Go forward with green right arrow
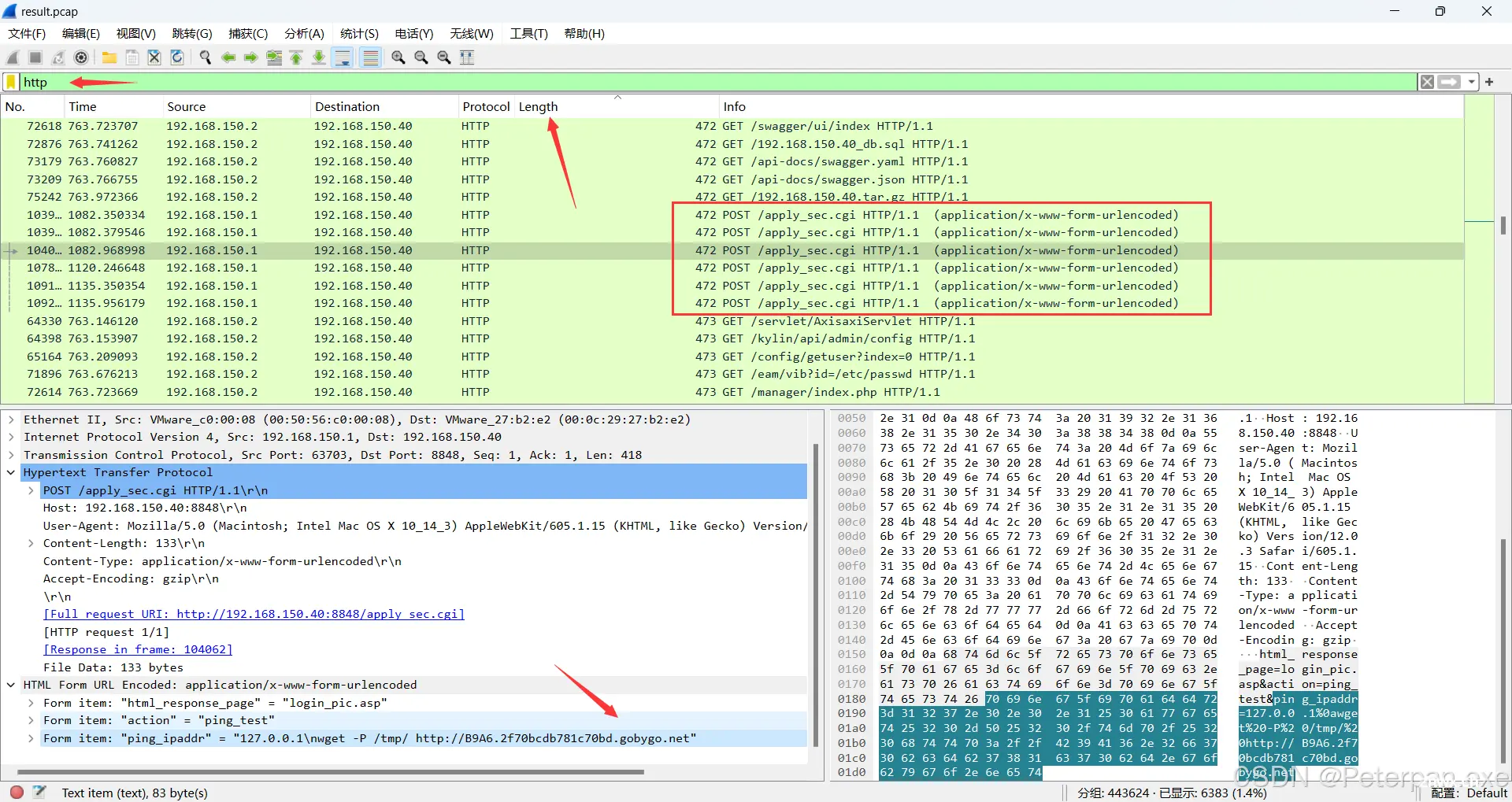This screenshot has width=1512, height=802. click(x=250, y=57)
